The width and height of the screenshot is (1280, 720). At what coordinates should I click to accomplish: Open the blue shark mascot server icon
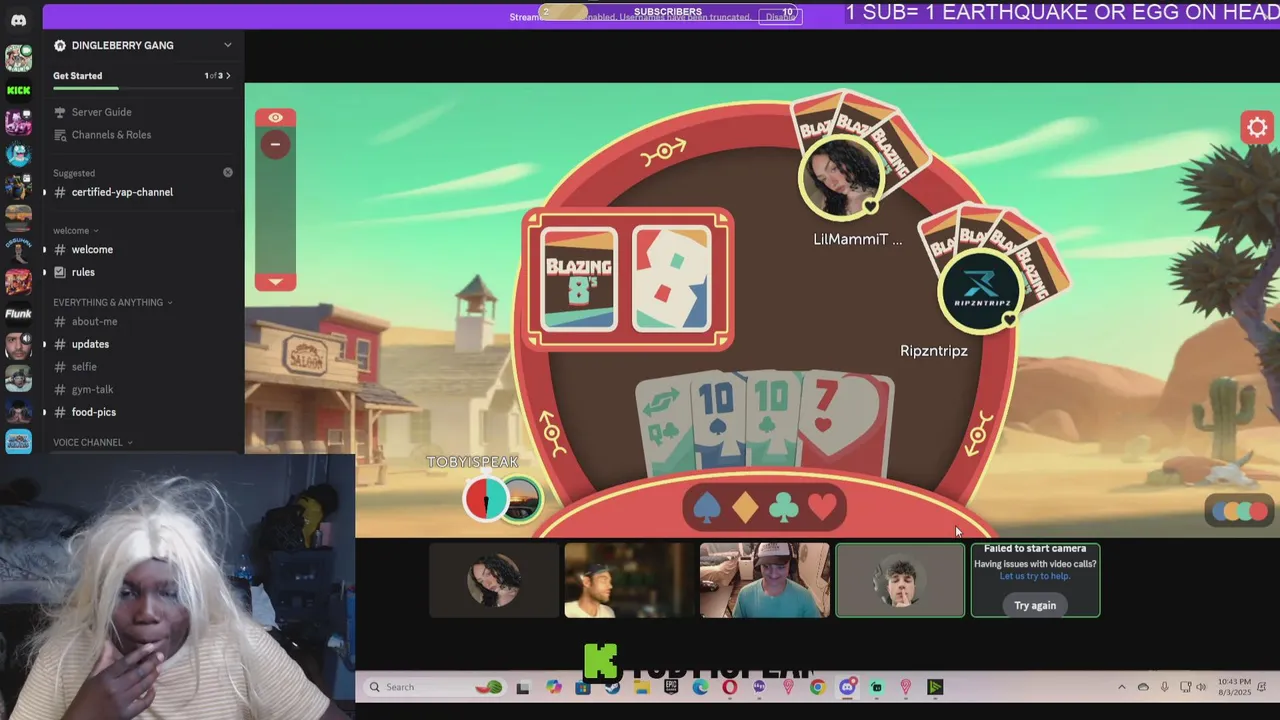pyautogui.click(x=18, y=154)
